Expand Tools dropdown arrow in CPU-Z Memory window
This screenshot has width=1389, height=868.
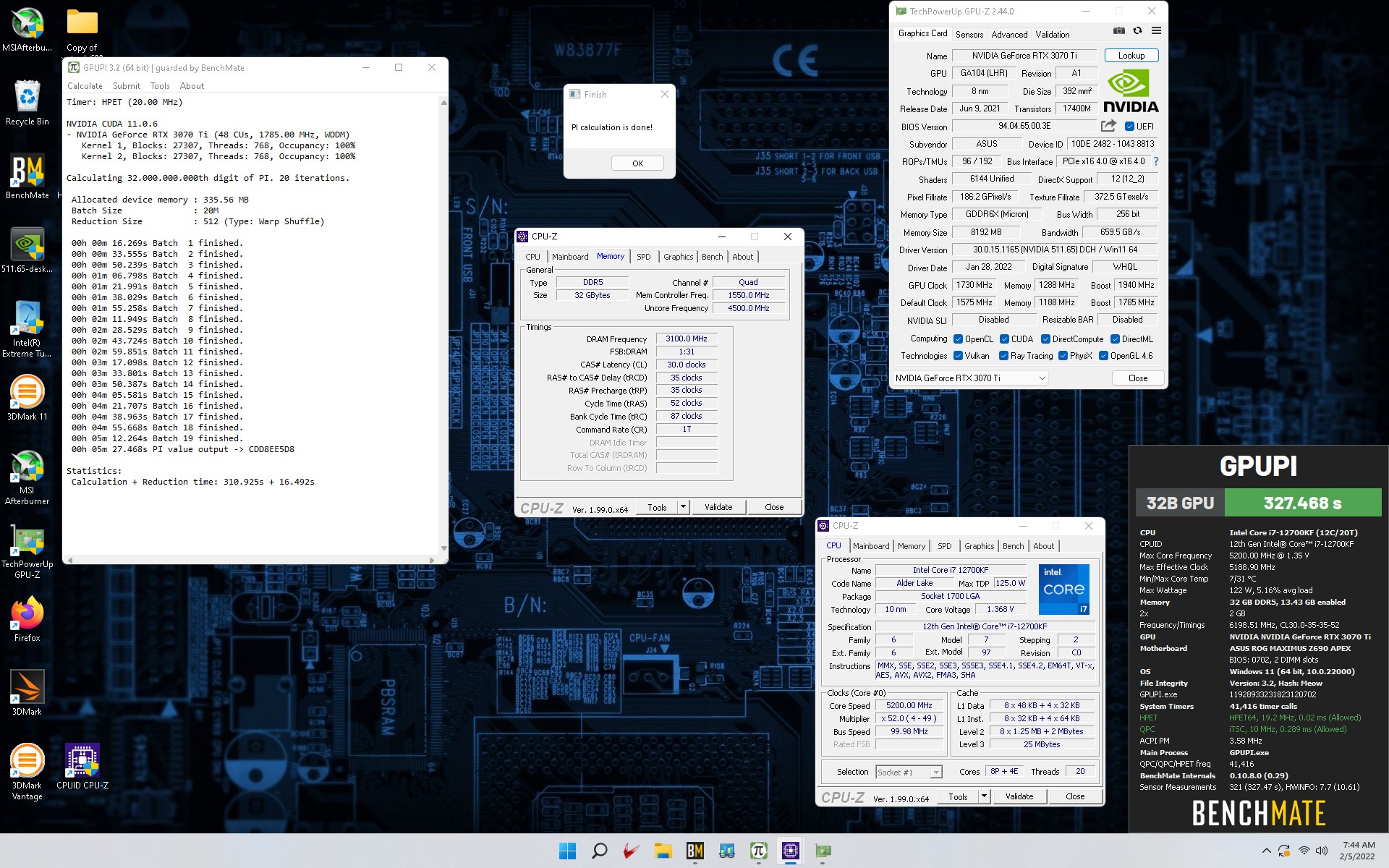(x=683, y=507)
